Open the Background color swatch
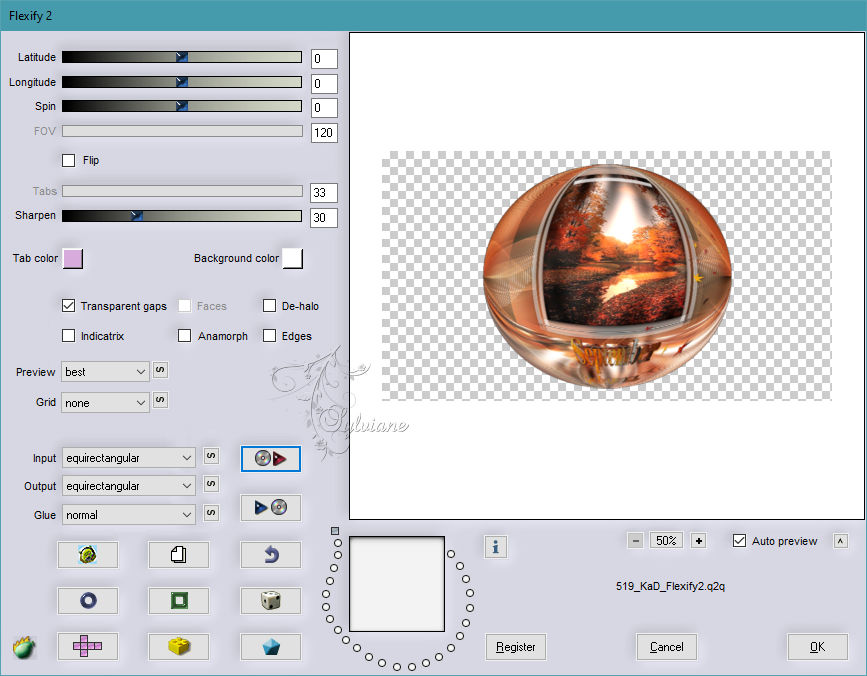 [293, 258]
